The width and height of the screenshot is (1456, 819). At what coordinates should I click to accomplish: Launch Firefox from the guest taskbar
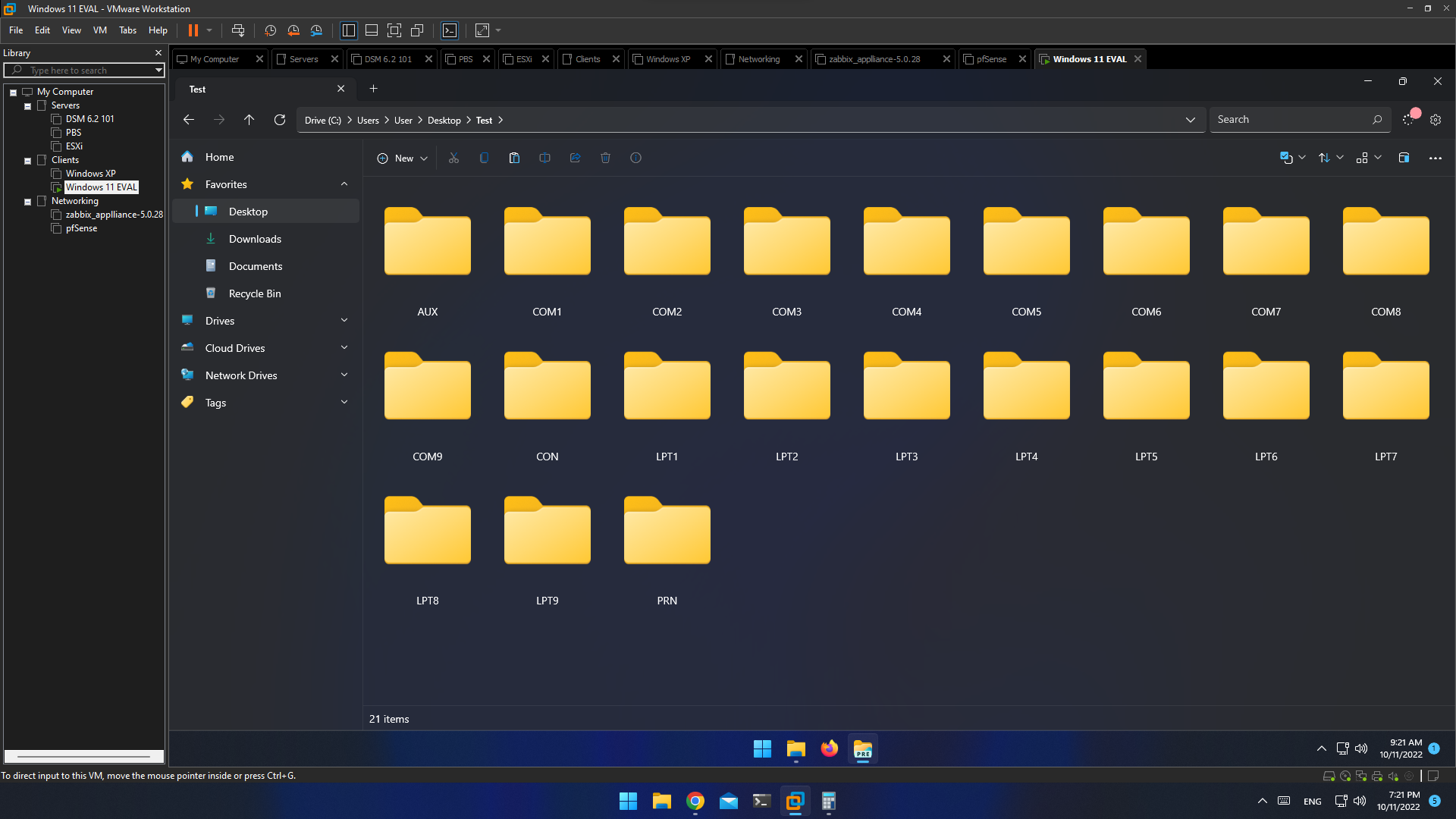tap(829, 748)
